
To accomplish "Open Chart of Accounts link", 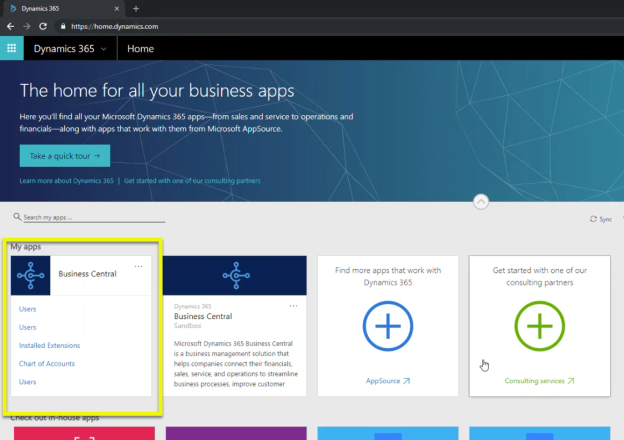I will point(47,364).
